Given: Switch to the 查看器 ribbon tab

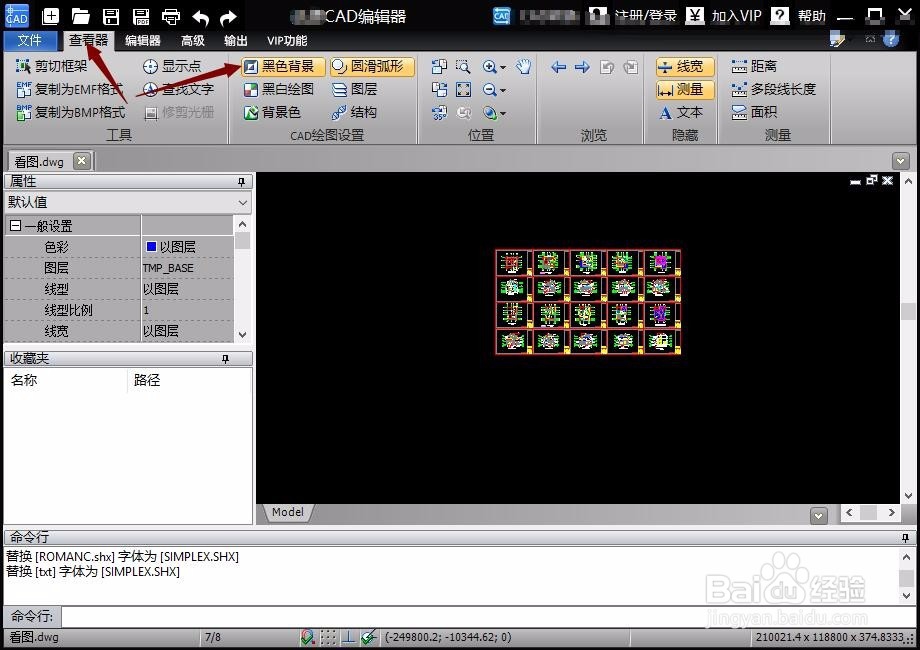Looking at the screenshot, I should point(89,40).
